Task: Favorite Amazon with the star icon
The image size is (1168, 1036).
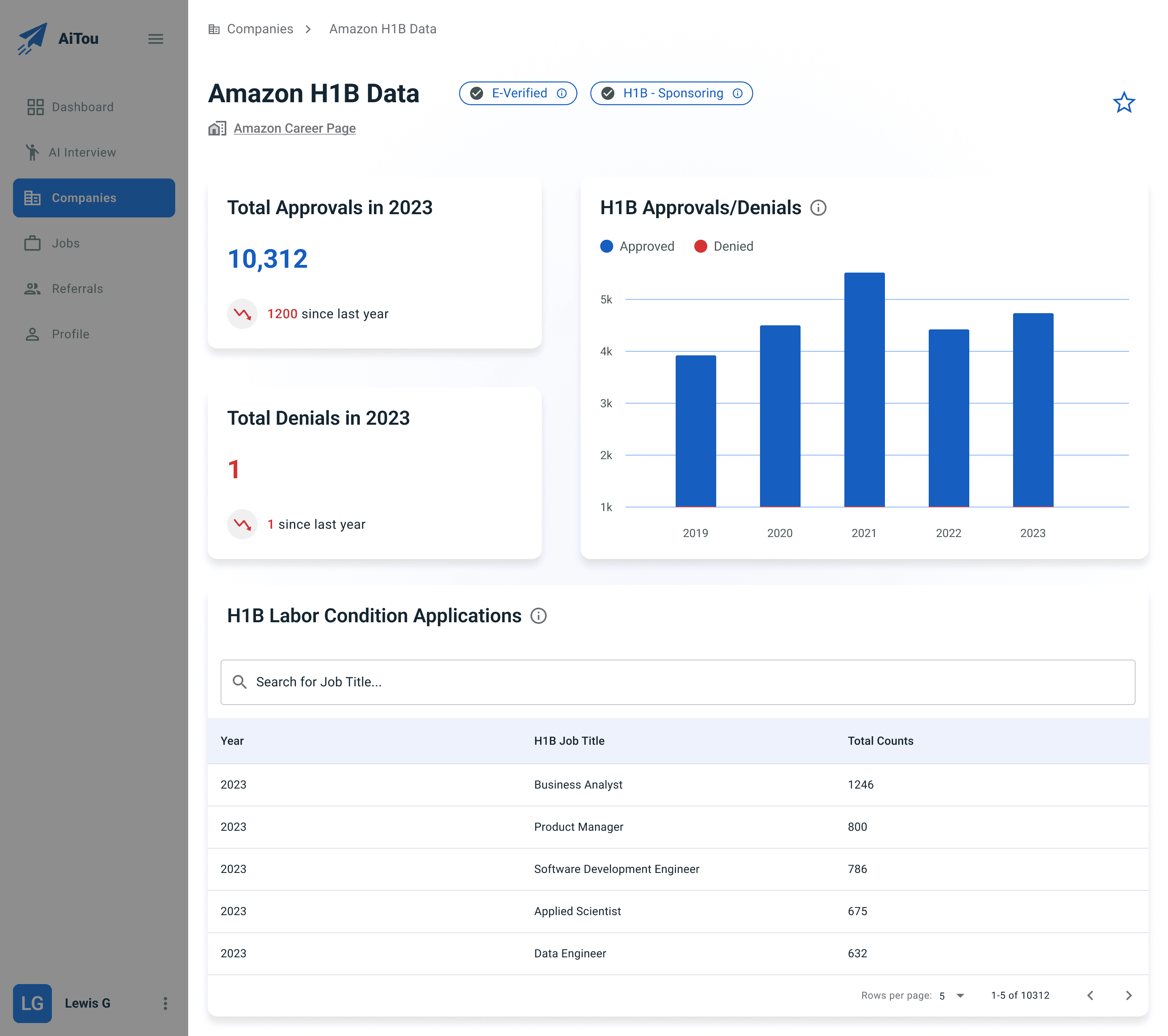Action: tap(1123, 103)
